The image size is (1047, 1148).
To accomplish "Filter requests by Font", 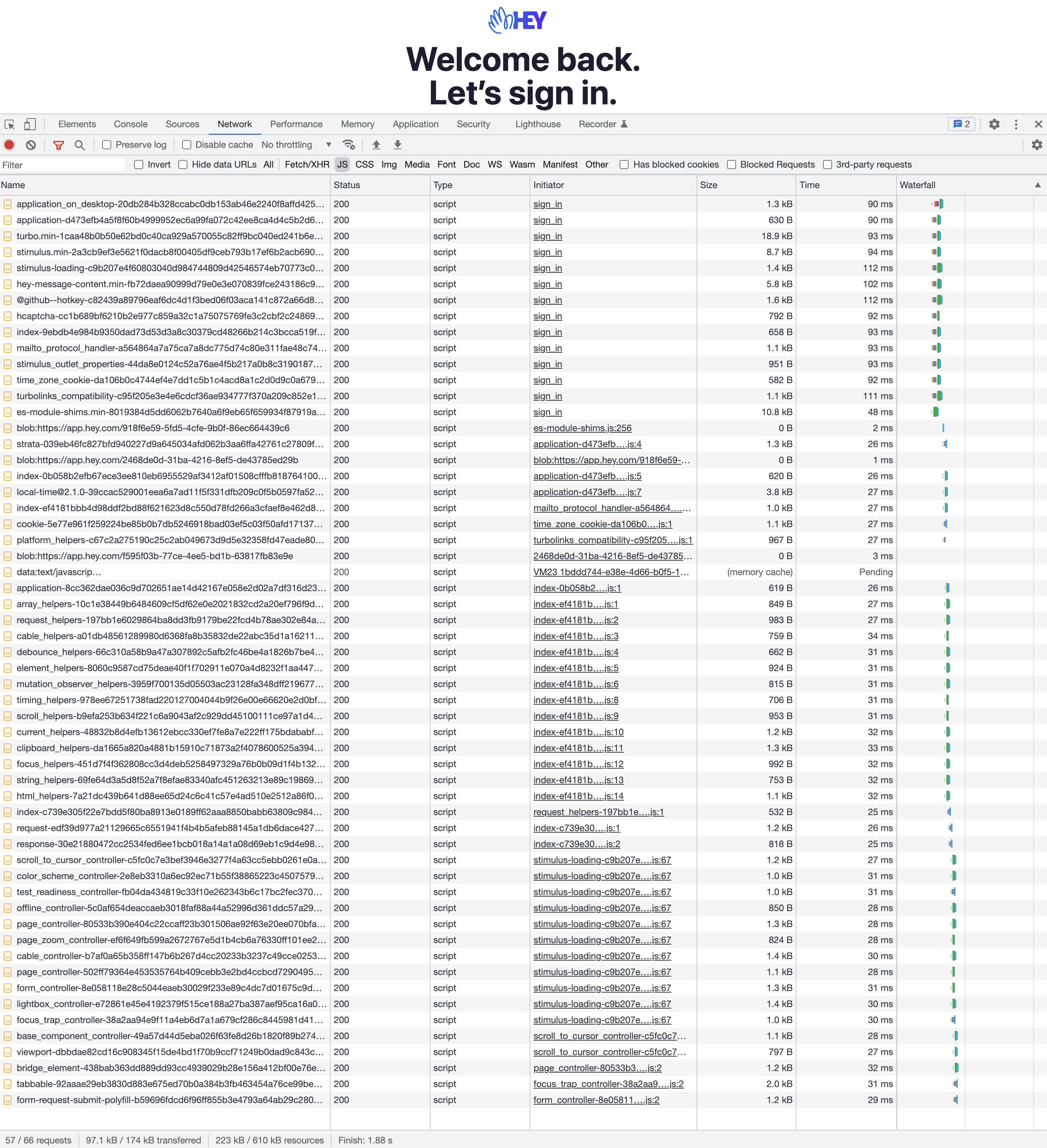I will click(447, 165).
